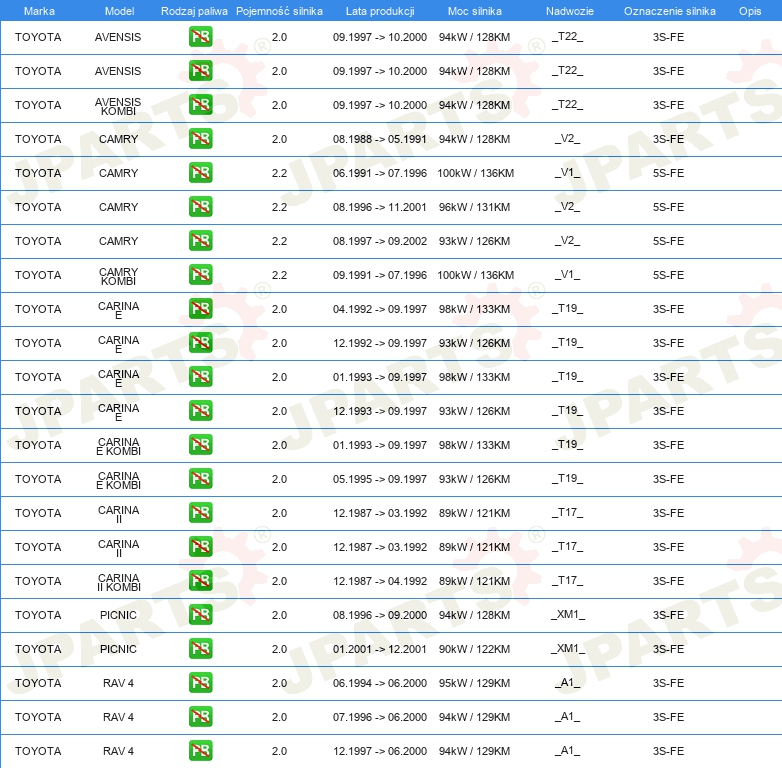Select the date range 07.1996 -> 06.2000
Image resolution: width=782 pixels, height=768 pixels.
[380, 717]
